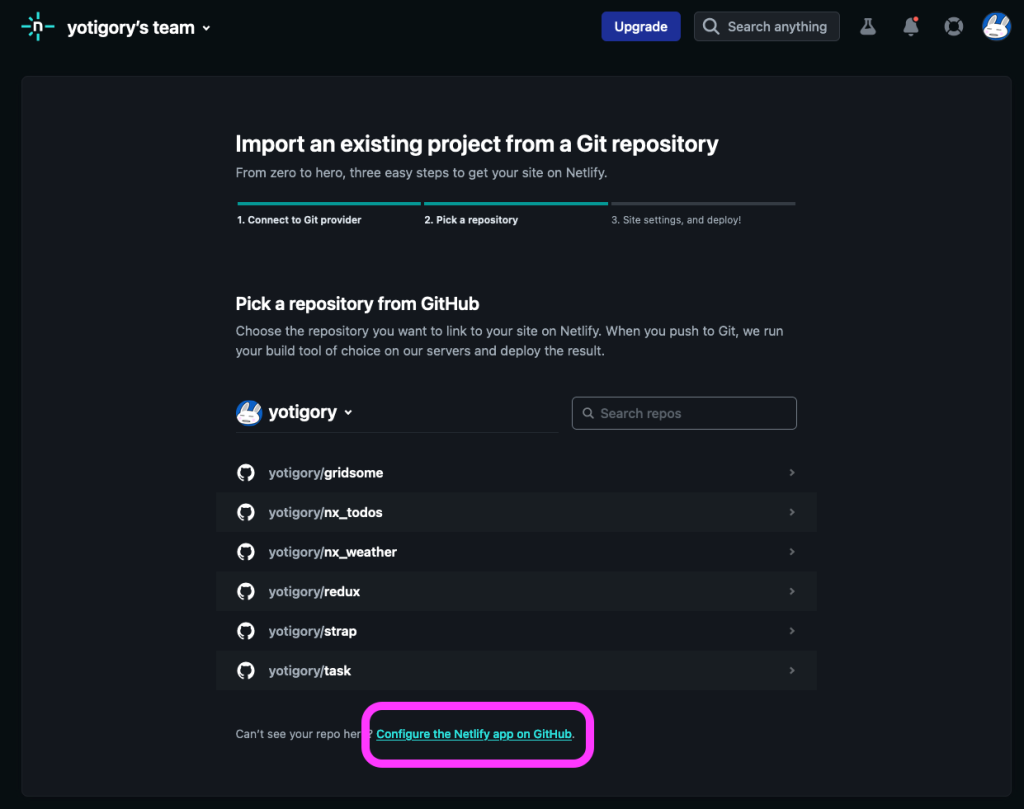Click GitHub icon beside yotigory/nx_todos
The width and height of the screenshot is (1024, 809).
(246, 513)
